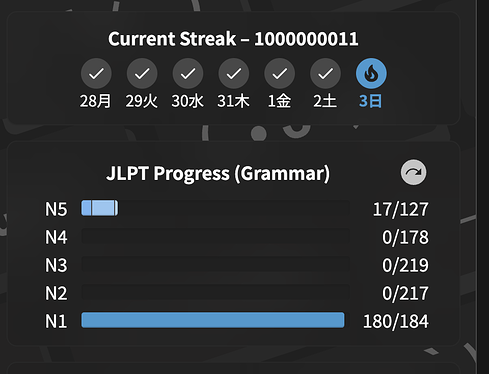Click the Current Streak heading

tap(233, 39)
